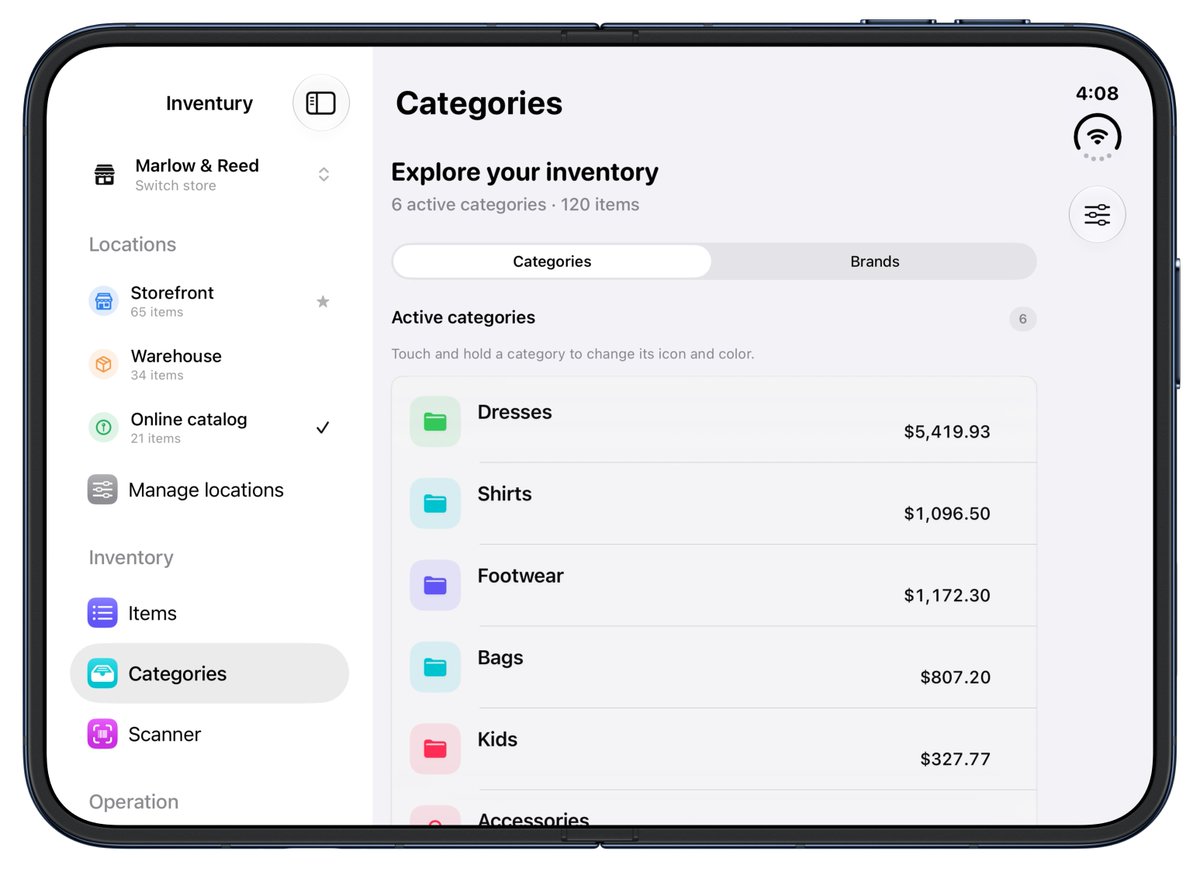Click the Kids red folder icon
This screenshot has width=1200, height=872.
coord(435,749)
